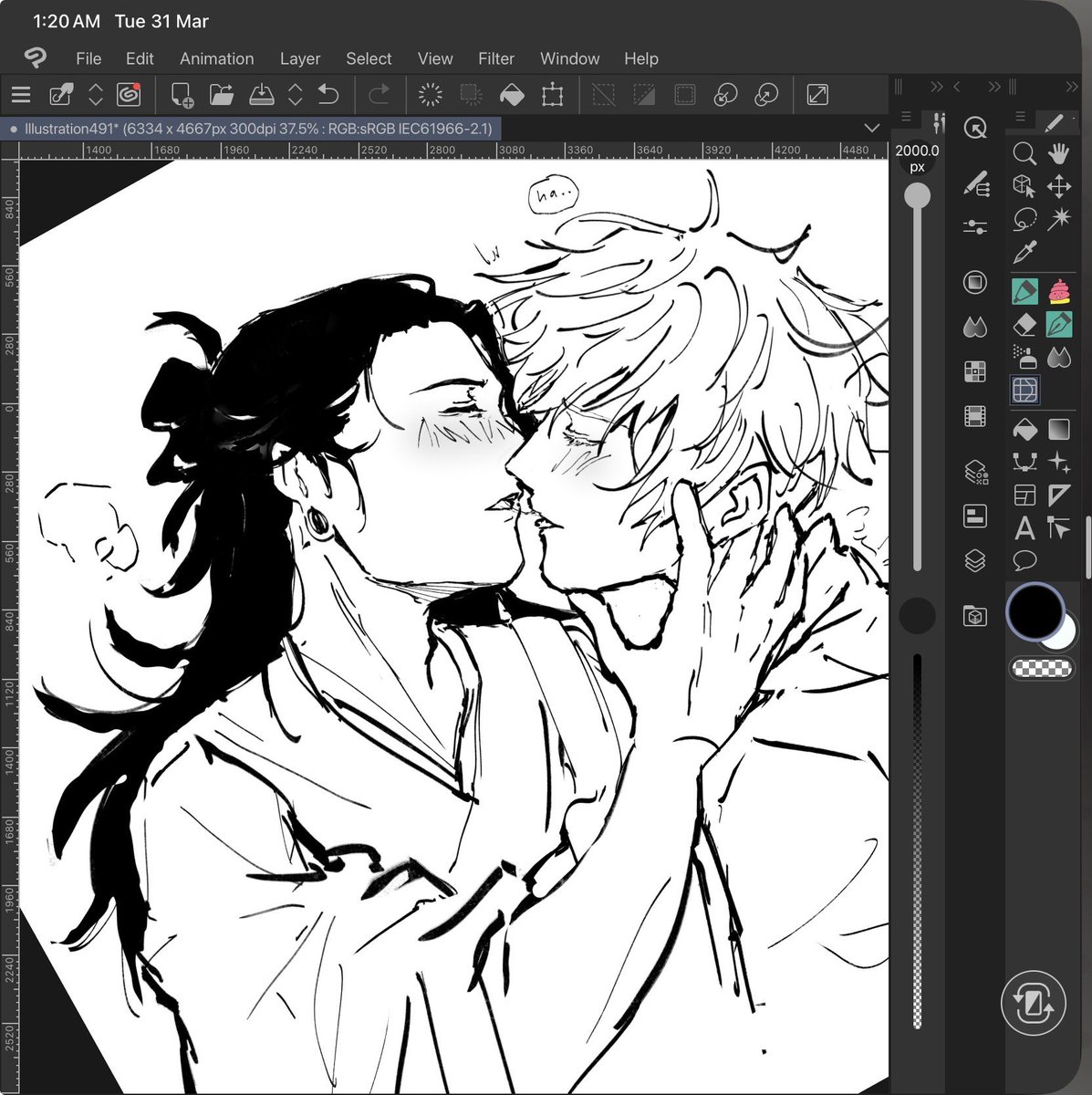Click the Clear outside selection icon
Screen dimensions: 1092x1095
tap(472, 95)
